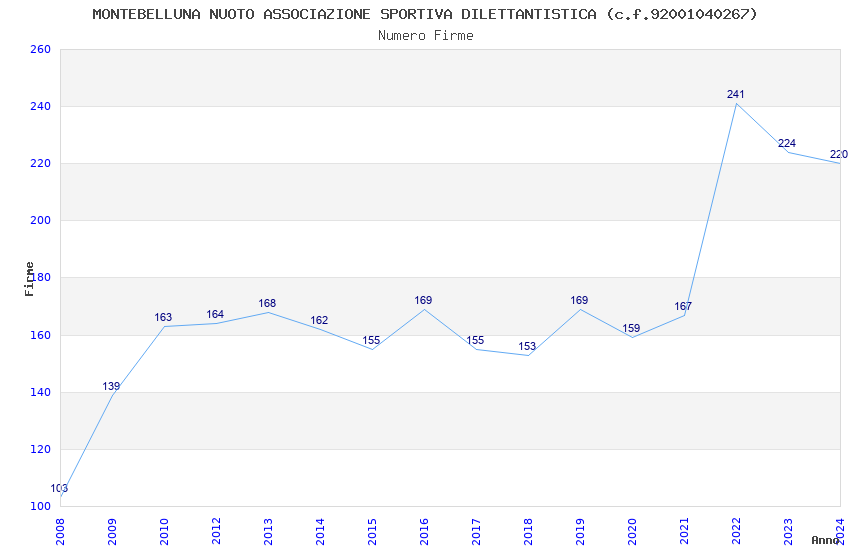Click the x-axis year 2013
This screenshot has width=850, height=550.
(268, 532)
